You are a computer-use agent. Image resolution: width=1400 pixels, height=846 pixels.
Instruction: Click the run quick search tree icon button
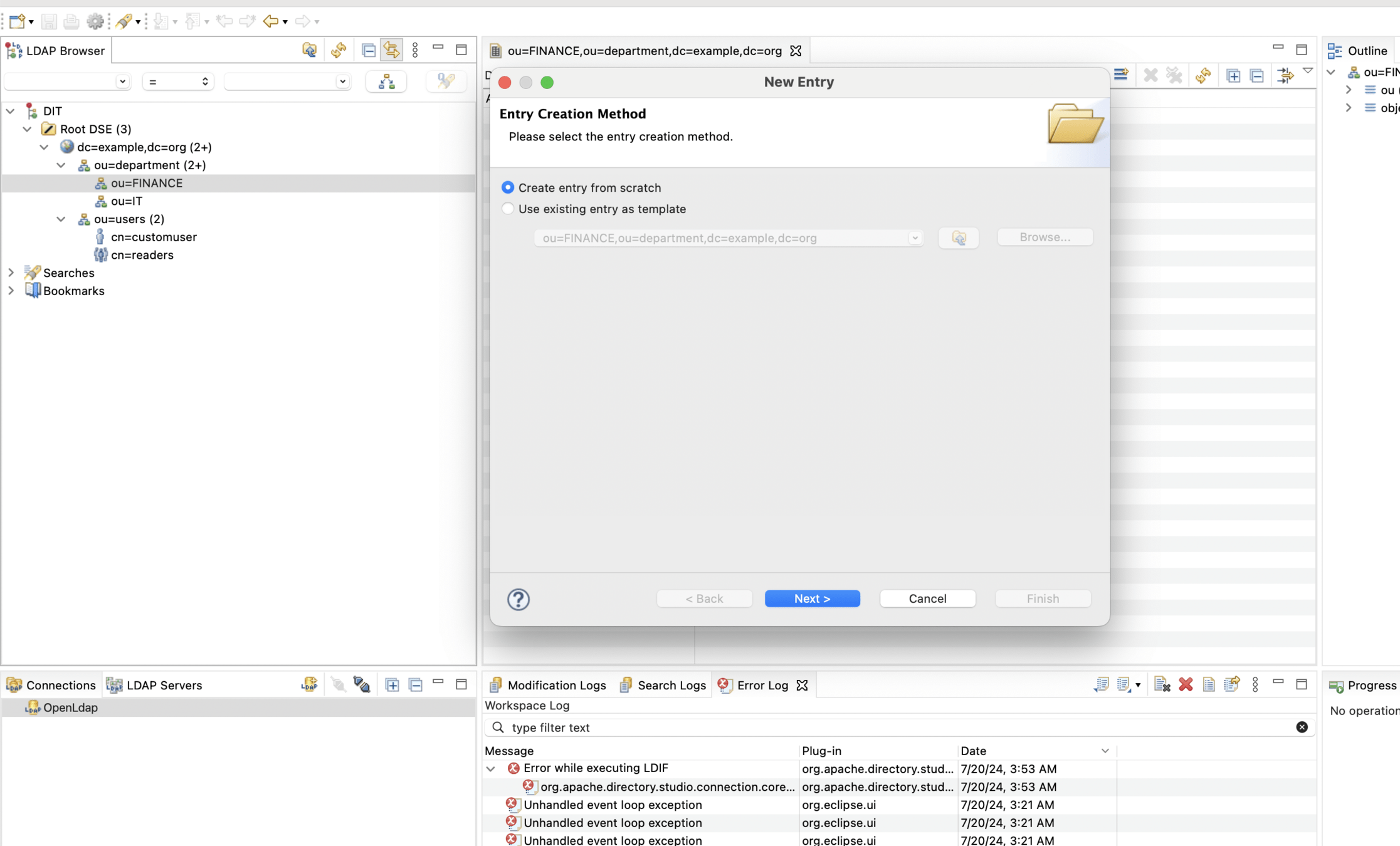click(386, 81)
